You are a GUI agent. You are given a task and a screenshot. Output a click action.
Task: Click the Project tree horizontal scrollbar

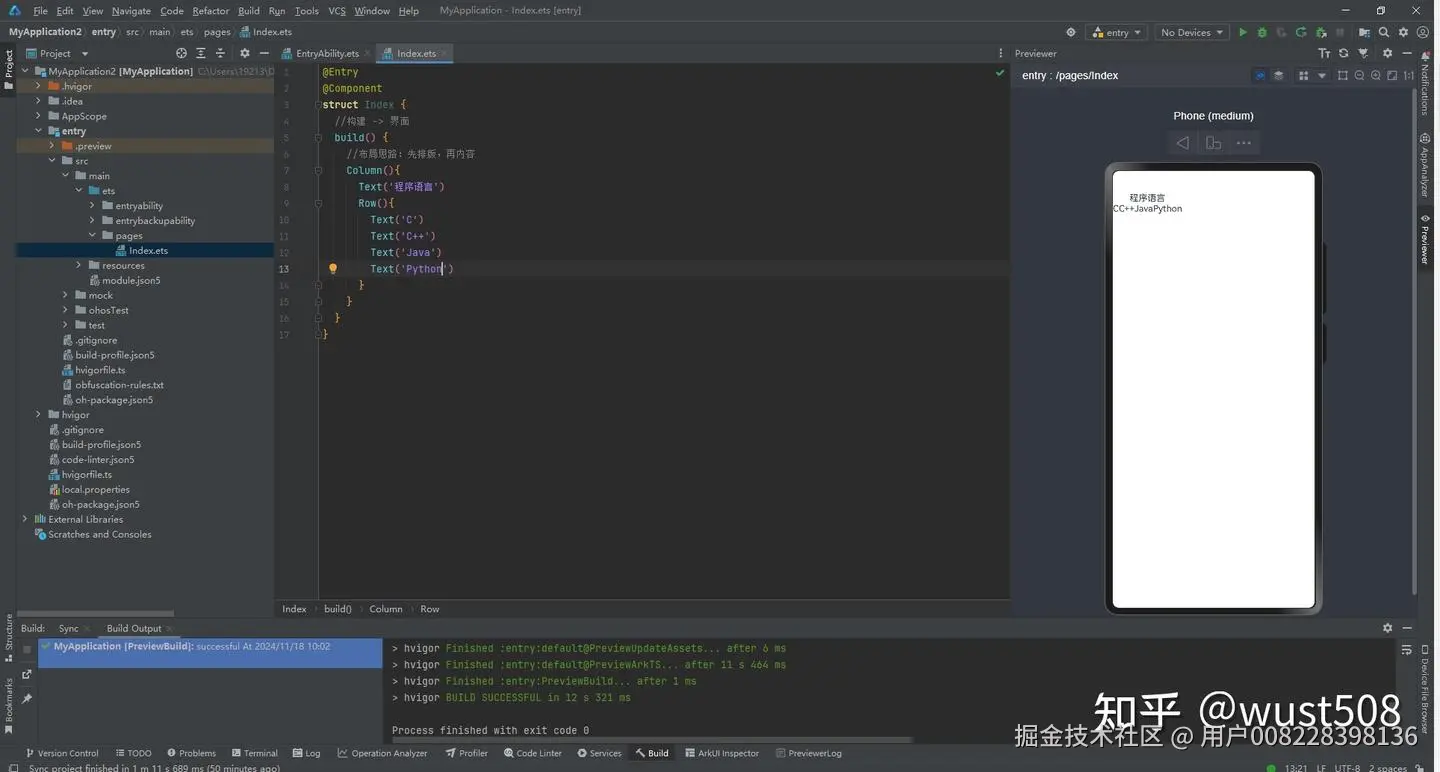click(97, 613)
